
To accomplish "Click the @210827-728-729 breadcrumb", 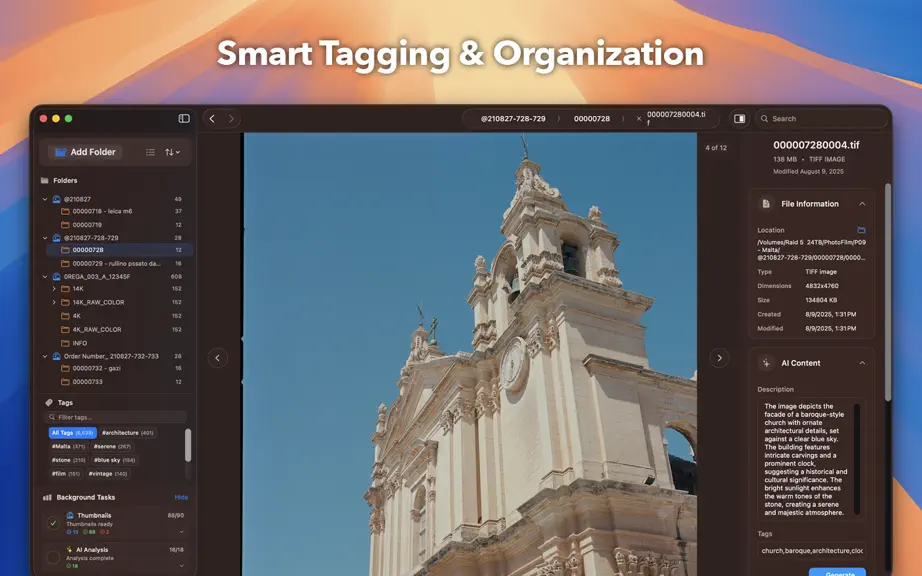I will pyautogui.click(x=513, y=119).
